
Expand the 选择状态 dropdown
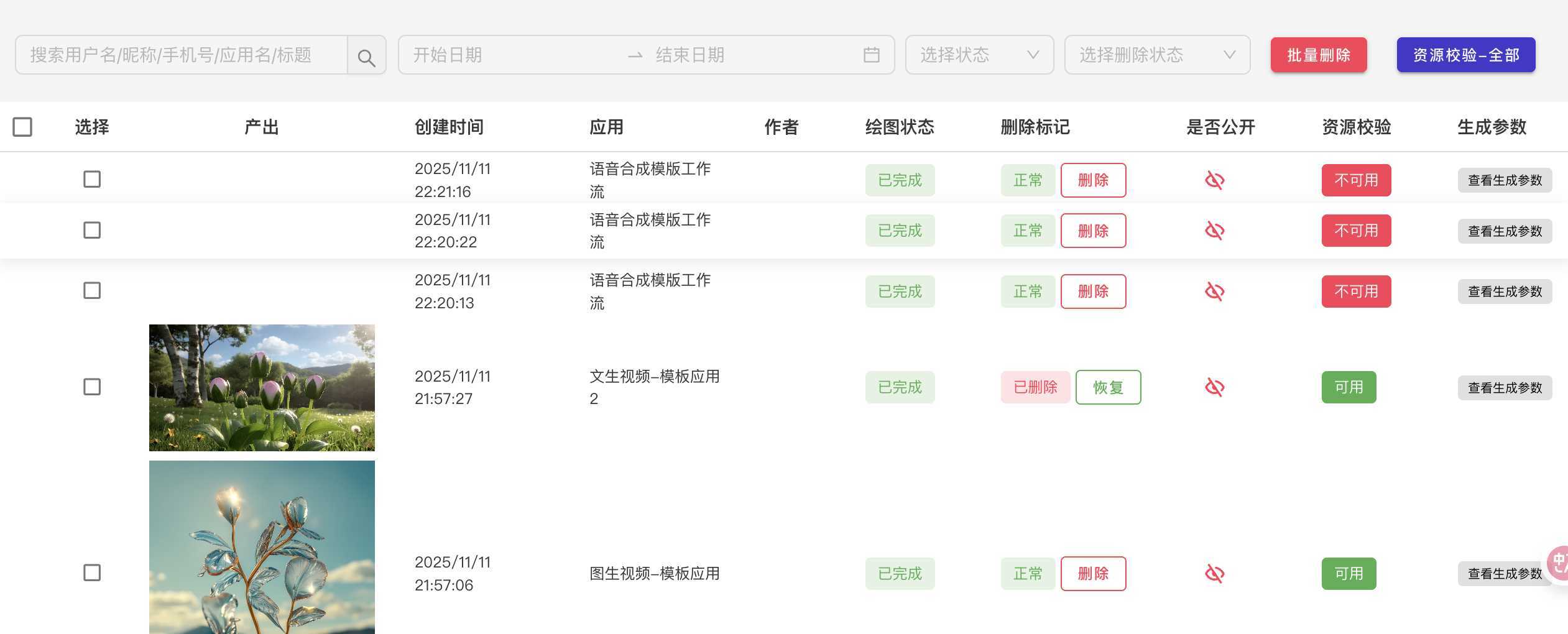[979, 55]
